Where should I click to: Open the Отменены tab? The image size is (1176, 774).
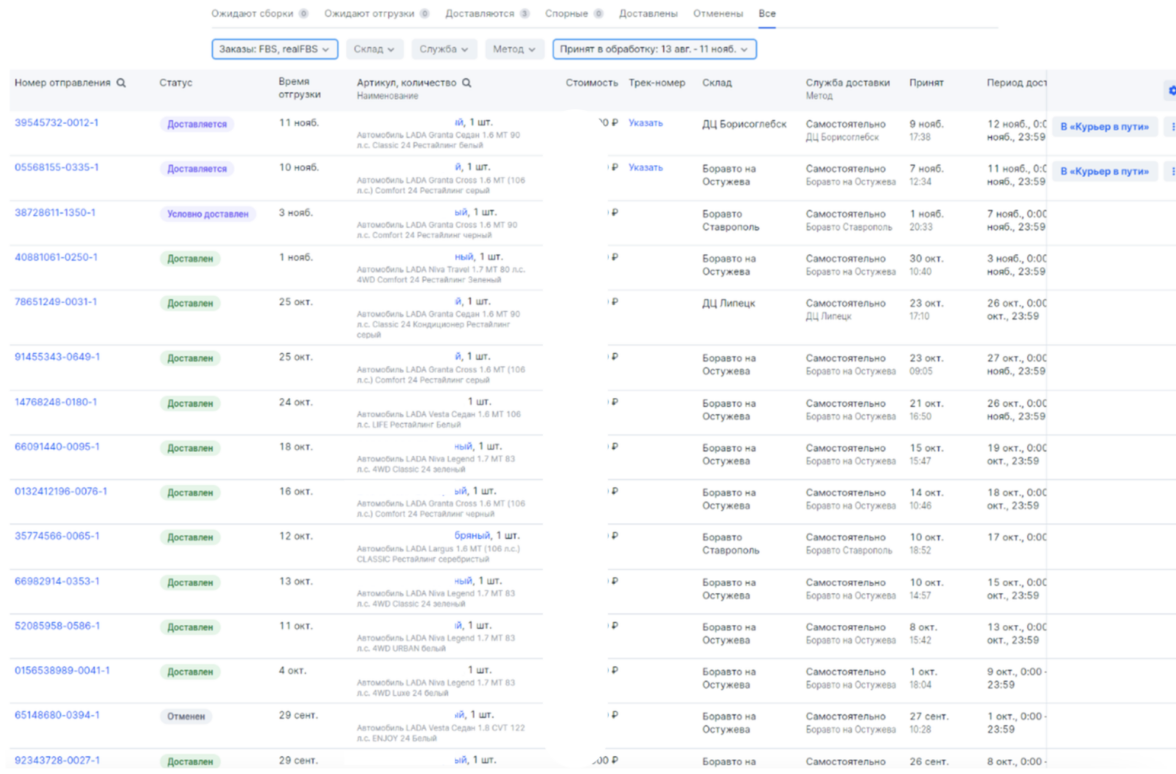[x=718, y=14]
